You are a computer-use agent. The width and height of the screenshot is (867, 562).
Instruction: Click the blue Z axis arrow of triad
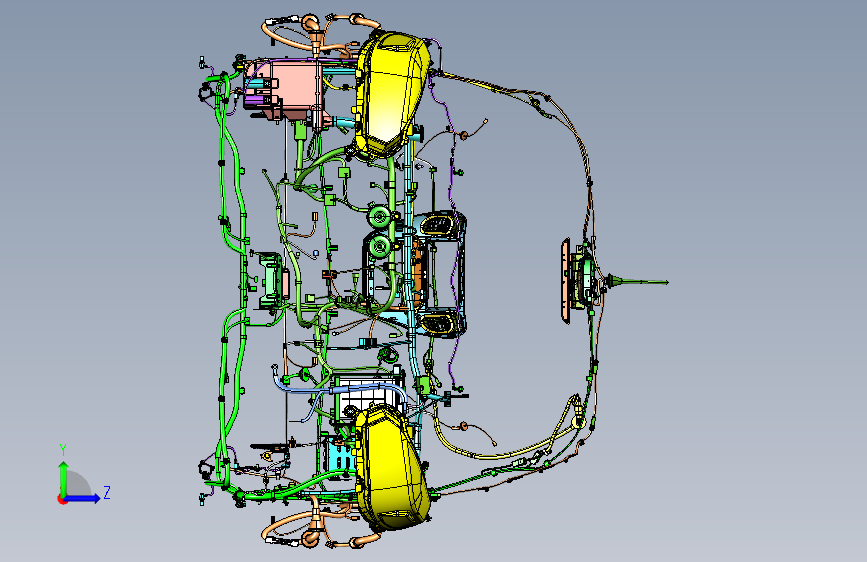click(83, 498)
